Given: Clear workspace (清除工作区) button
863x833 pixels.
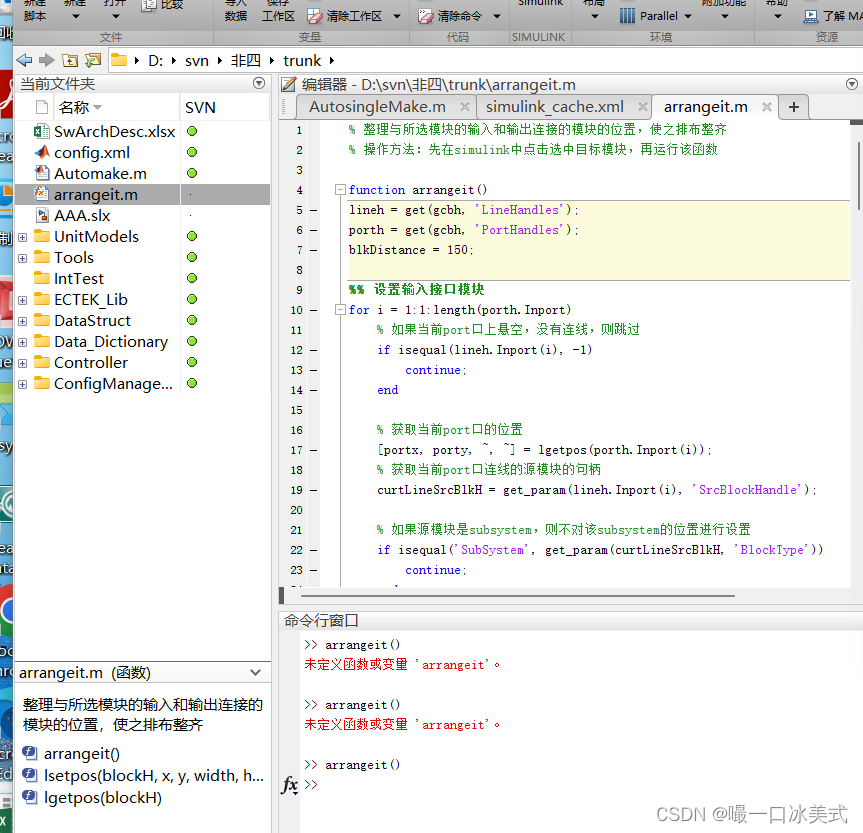Looking at the screenshot, I should [x=345, y=17].
